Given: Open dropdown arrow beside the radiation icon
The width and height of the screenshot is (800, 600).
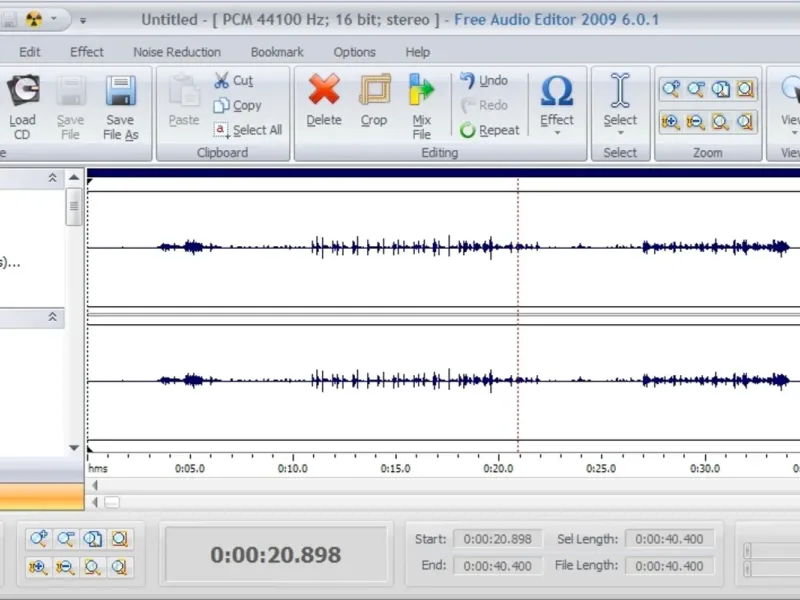Looking at the screenshot, I should [x=54, y=19].
